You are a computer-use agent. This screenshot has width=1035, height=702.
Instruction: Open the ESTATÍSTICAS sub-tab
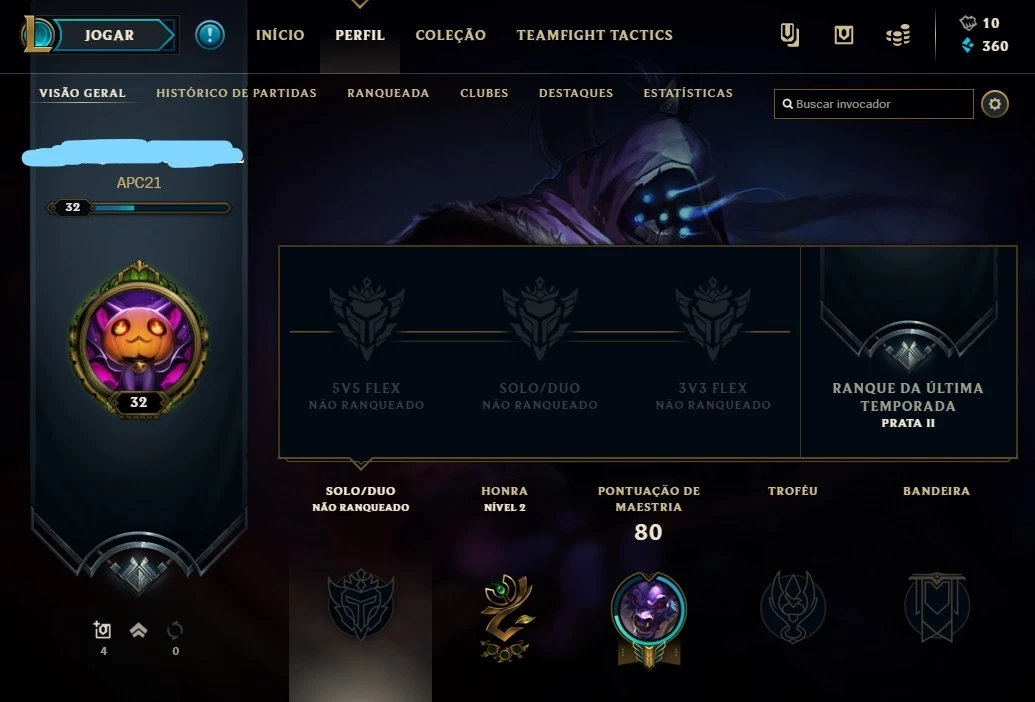coord(688,93)
